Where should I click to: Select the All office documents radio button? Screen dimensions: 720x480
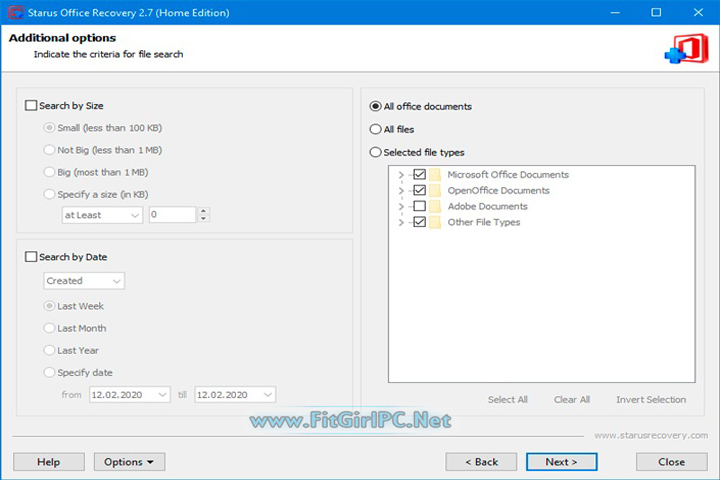click(x=375, y=107)
